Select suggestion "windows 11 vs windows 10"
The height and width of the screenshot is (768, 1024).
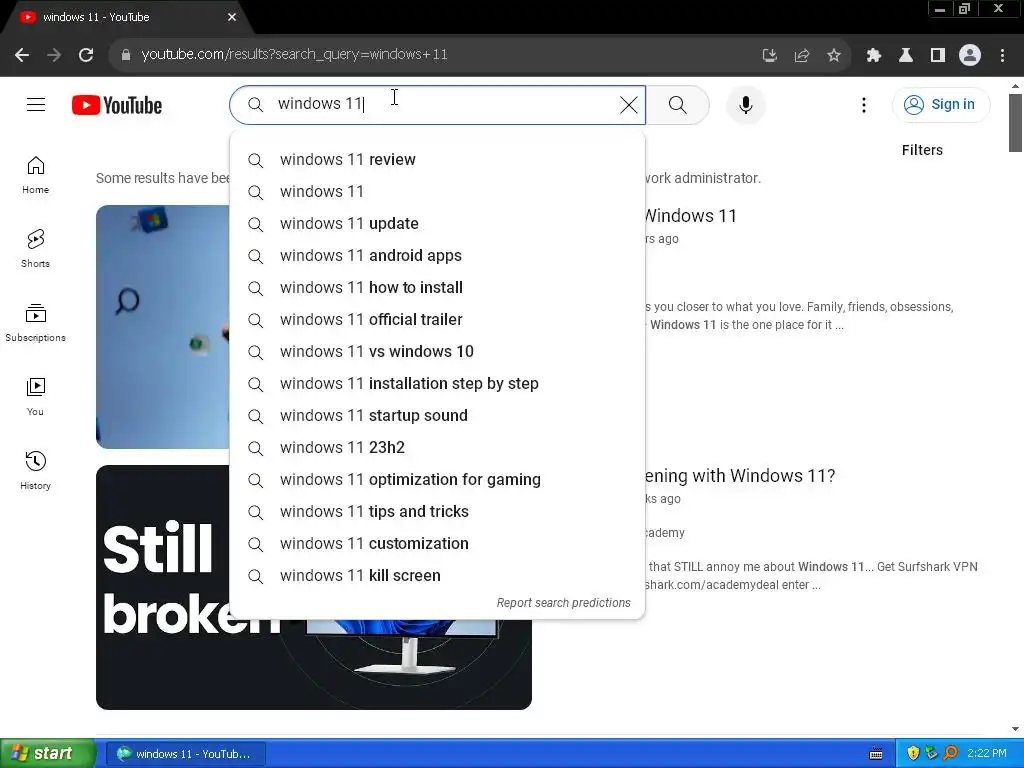point(438,352)
